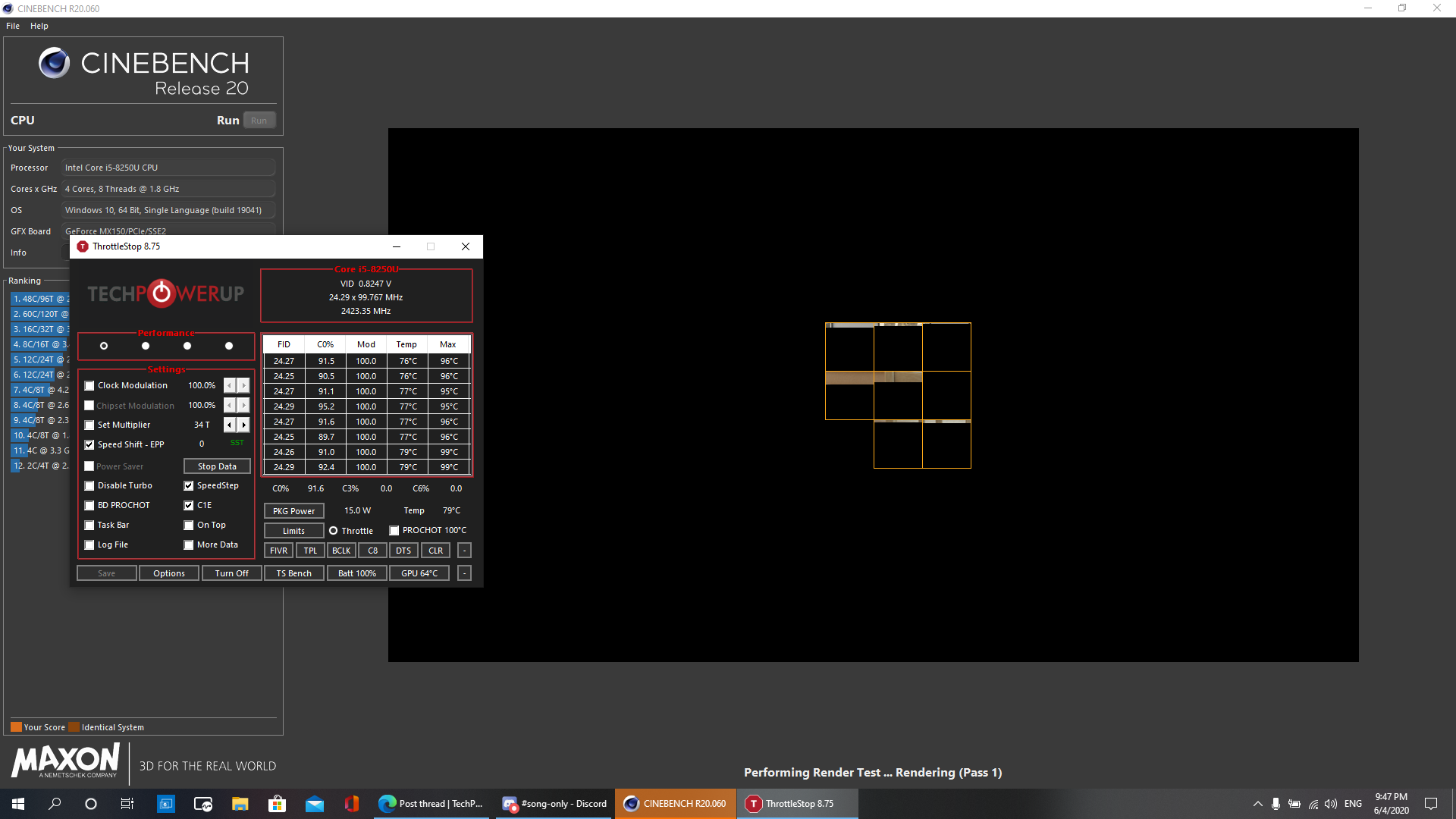Switch to Edge Post thread window

[x=432, y=804]
